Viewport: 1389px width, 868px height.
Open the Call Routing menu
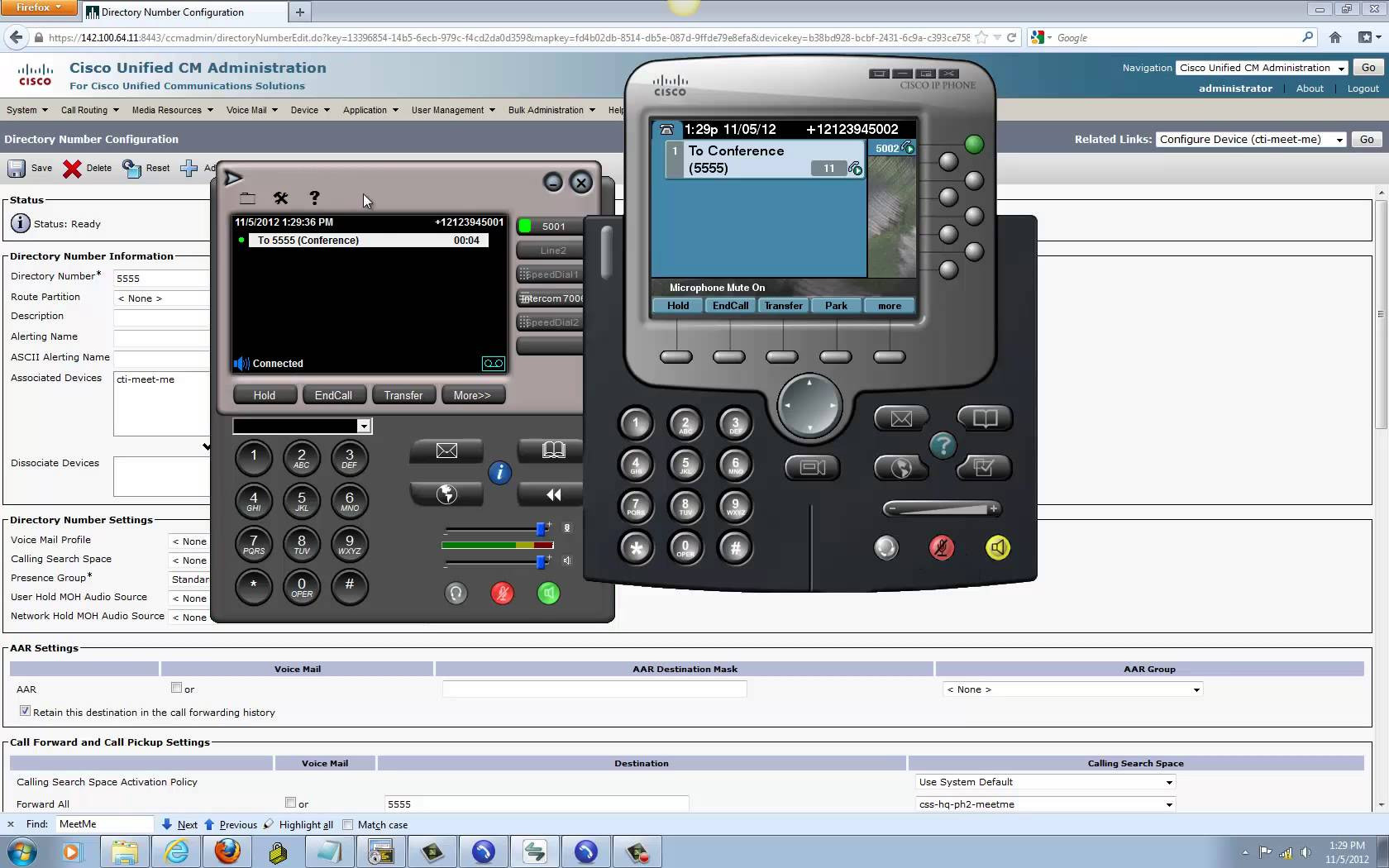click(89, 110)
